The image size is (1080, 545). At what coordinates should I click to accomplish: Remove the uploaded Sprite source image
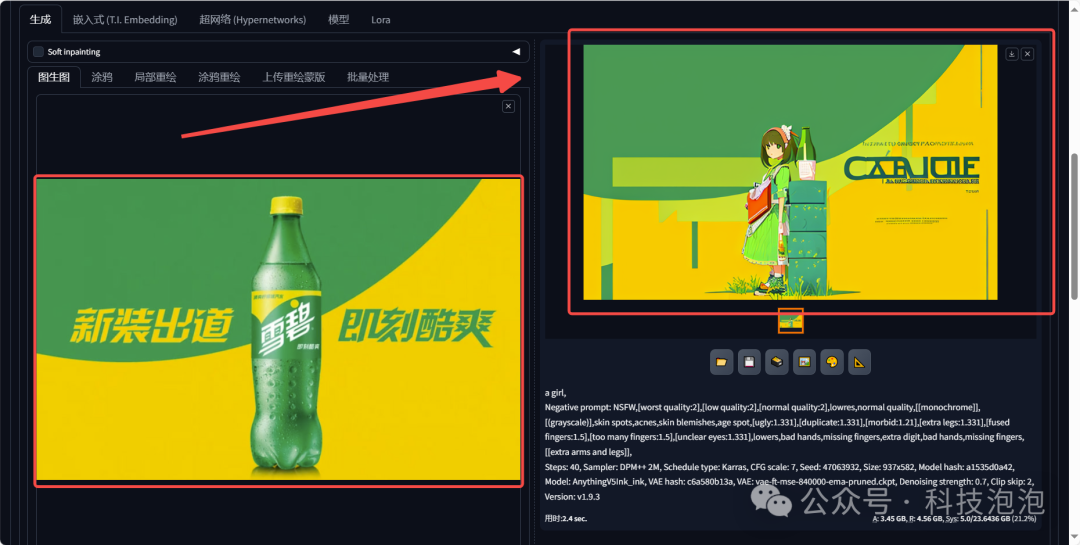tap(508, 106)
